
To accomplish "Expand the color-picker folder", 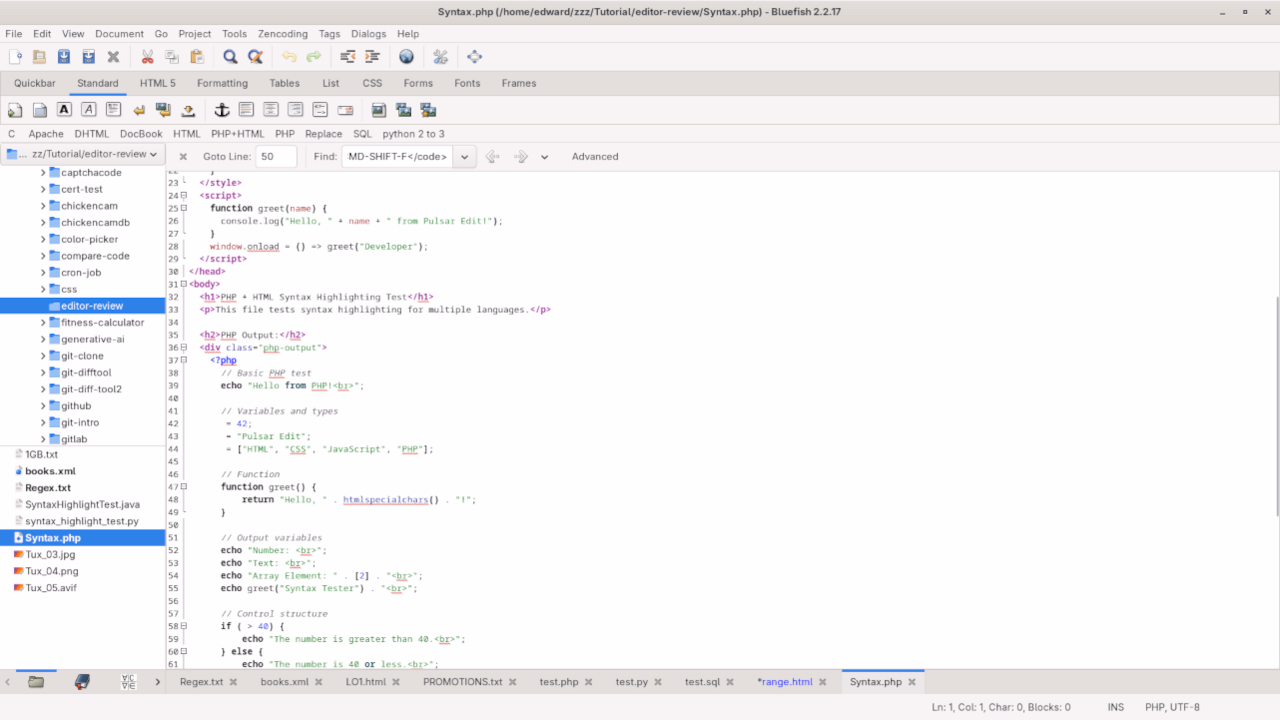I will (x=43, y=239).
